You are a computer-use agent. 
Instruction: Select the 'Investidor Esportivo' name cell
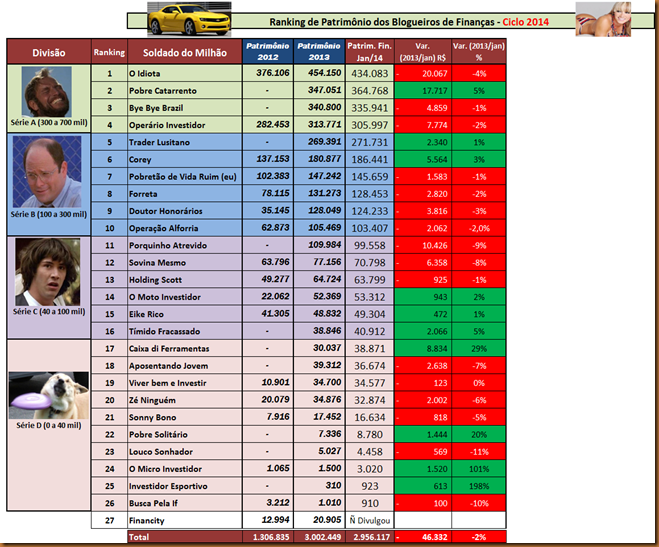pyautogui.click(x=170, y=484)
